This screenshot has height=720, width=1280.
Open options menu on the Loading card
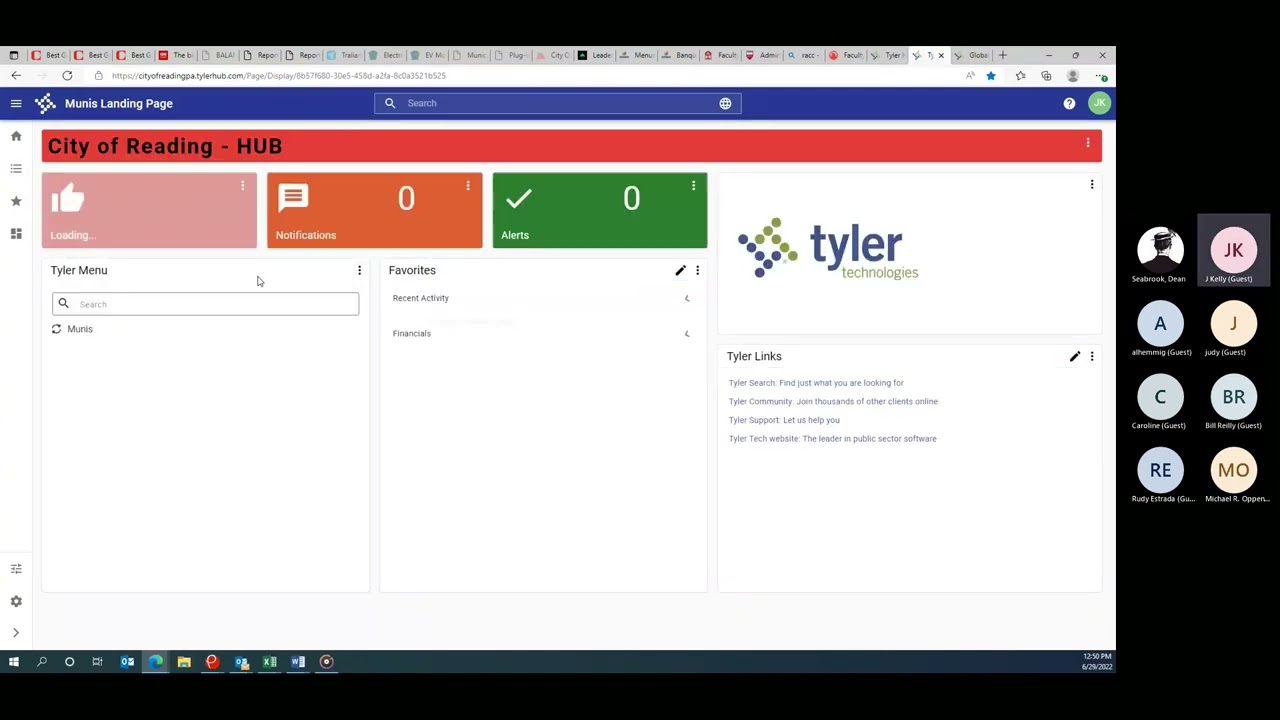(x=242, y=186)
